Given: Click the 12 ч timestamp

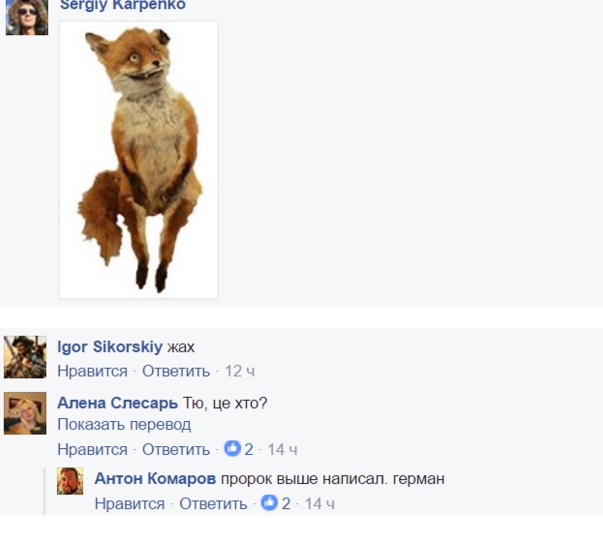Looking at the screenshot, I should tap(240, 371).
